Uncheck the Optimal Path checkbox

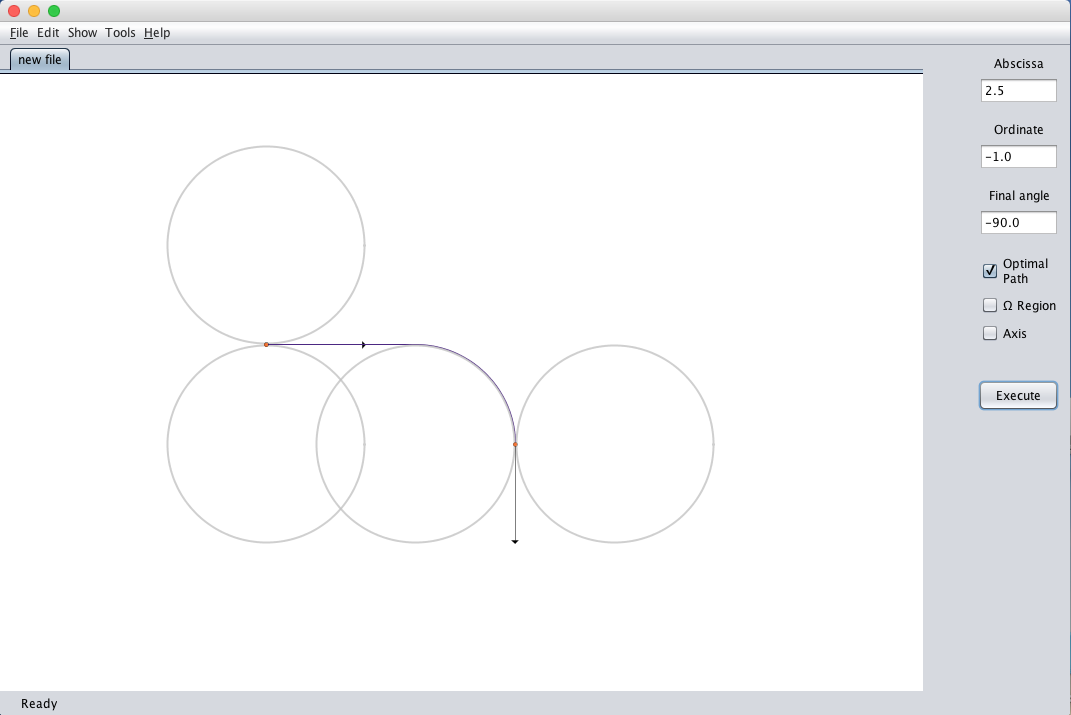point(990,271)
